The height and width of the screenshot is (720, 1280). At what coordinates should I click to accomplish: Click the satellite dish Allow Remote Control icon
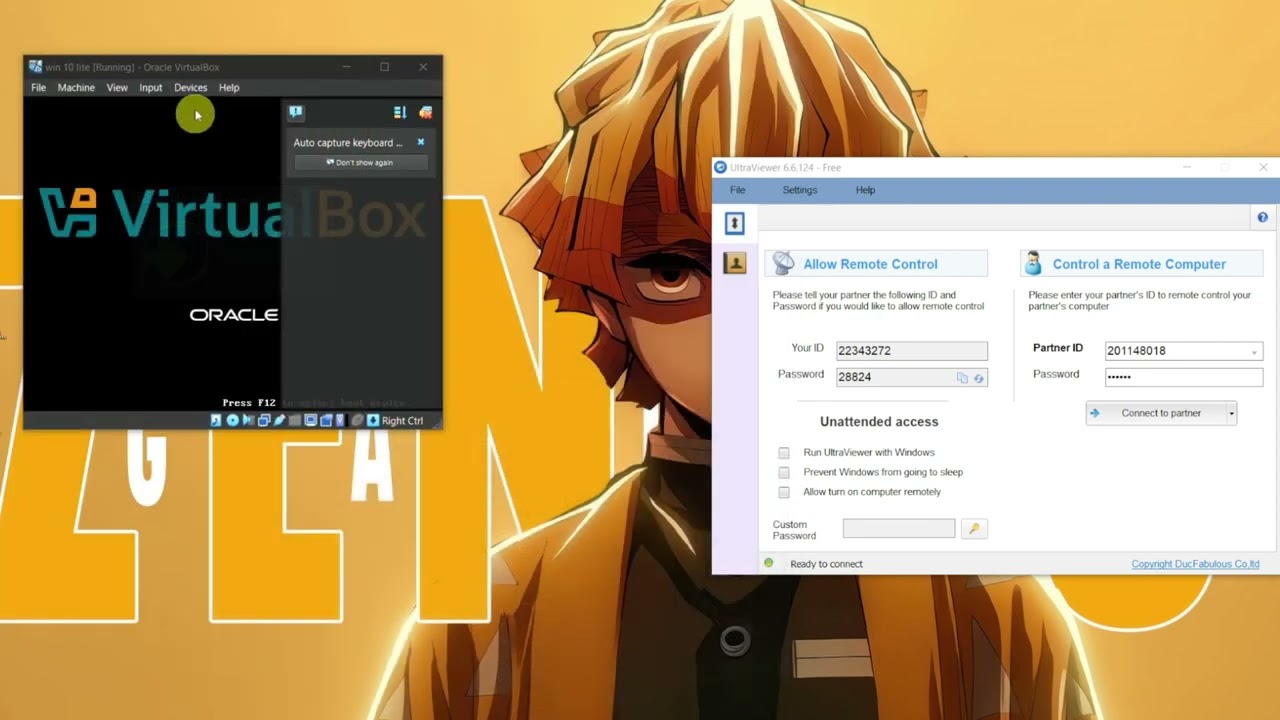point(784,263)
